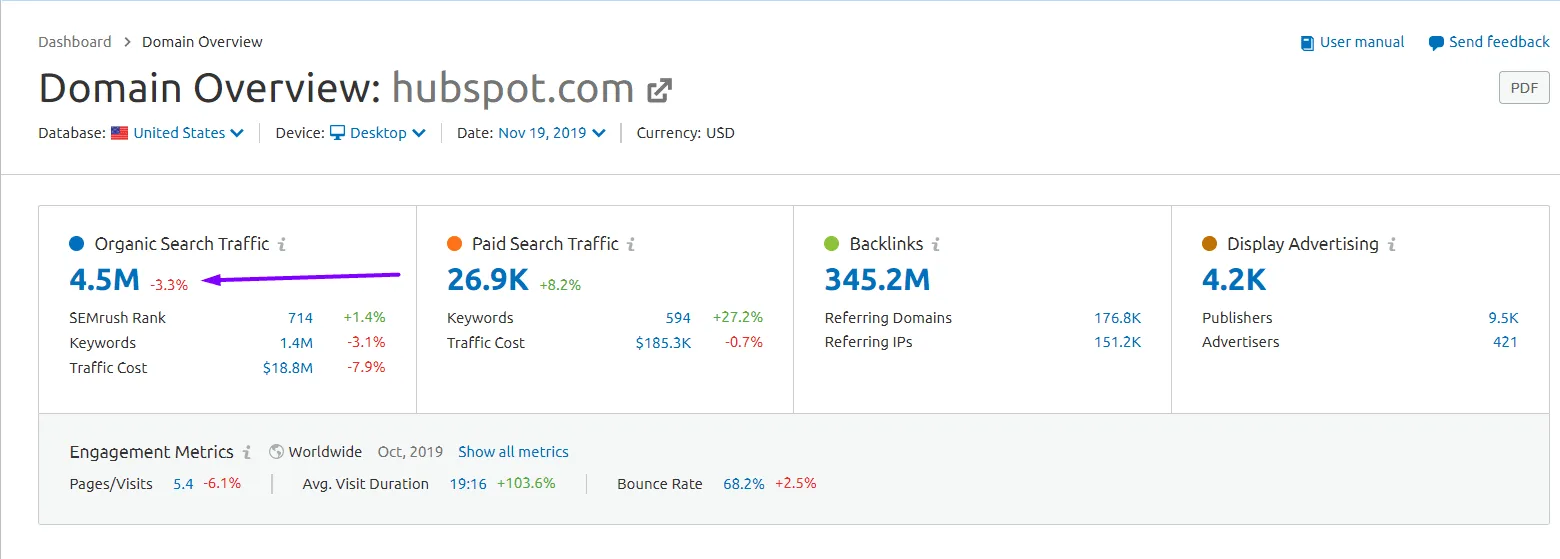Viewport: 1560px width, 559px height.
Task: Click the Paid Search Traffic heading
Action: (545, 244)
